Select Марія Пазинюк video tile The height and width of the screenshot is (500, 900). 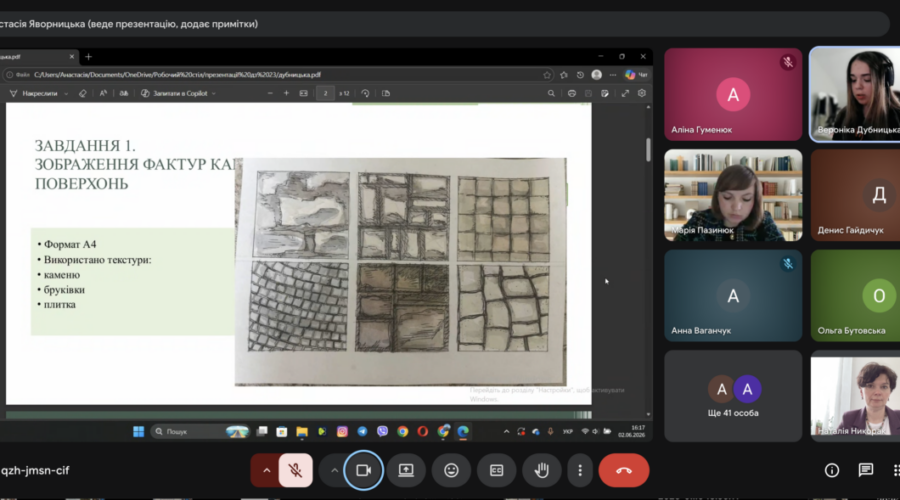[733, 195]
